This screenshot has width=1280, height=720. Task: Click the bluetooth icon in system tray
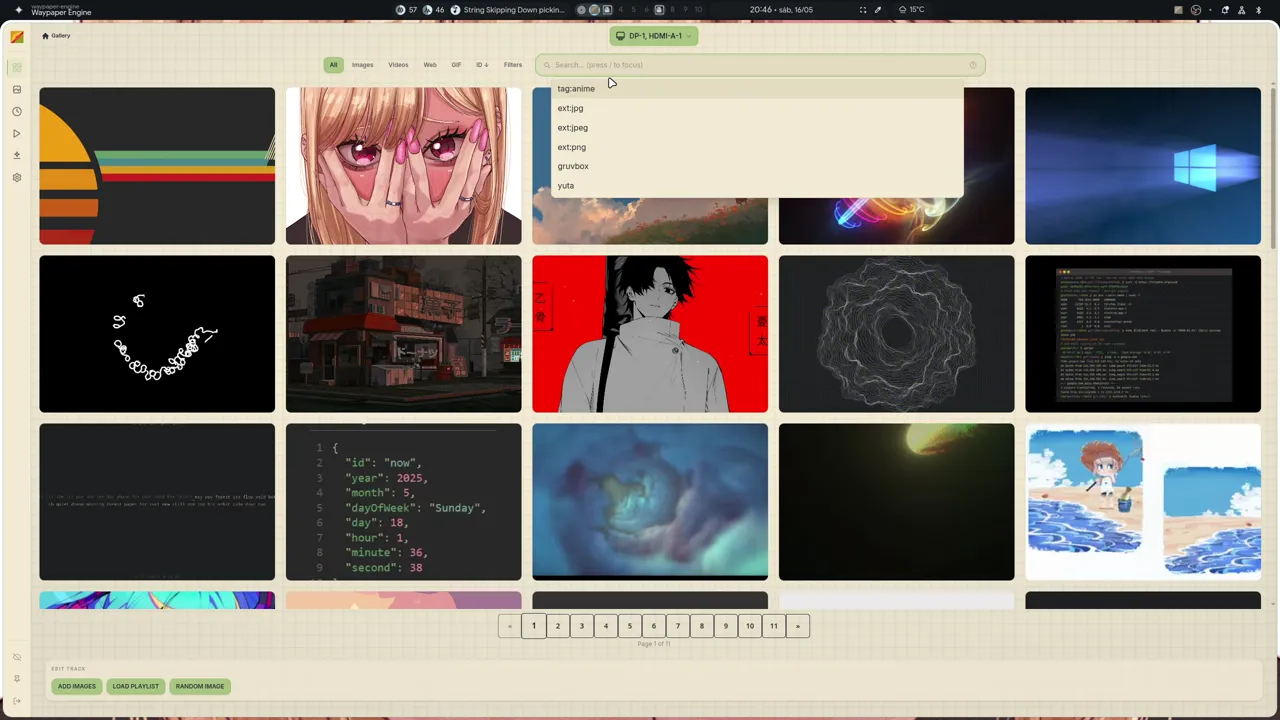point(1258,10)
